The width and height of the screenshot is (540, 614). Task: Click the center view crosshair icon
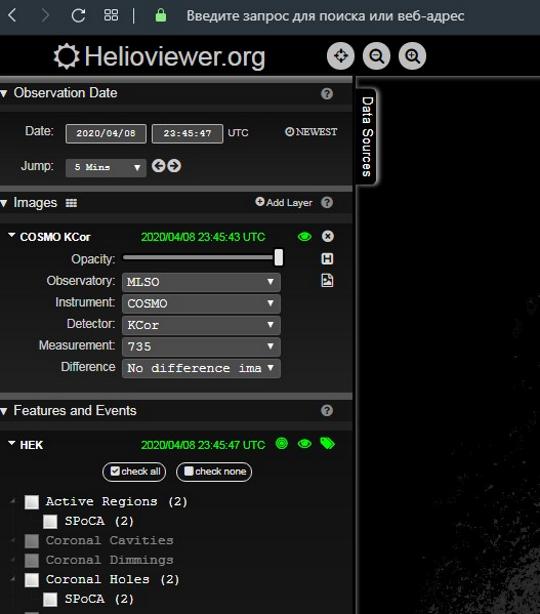point(341,56)
